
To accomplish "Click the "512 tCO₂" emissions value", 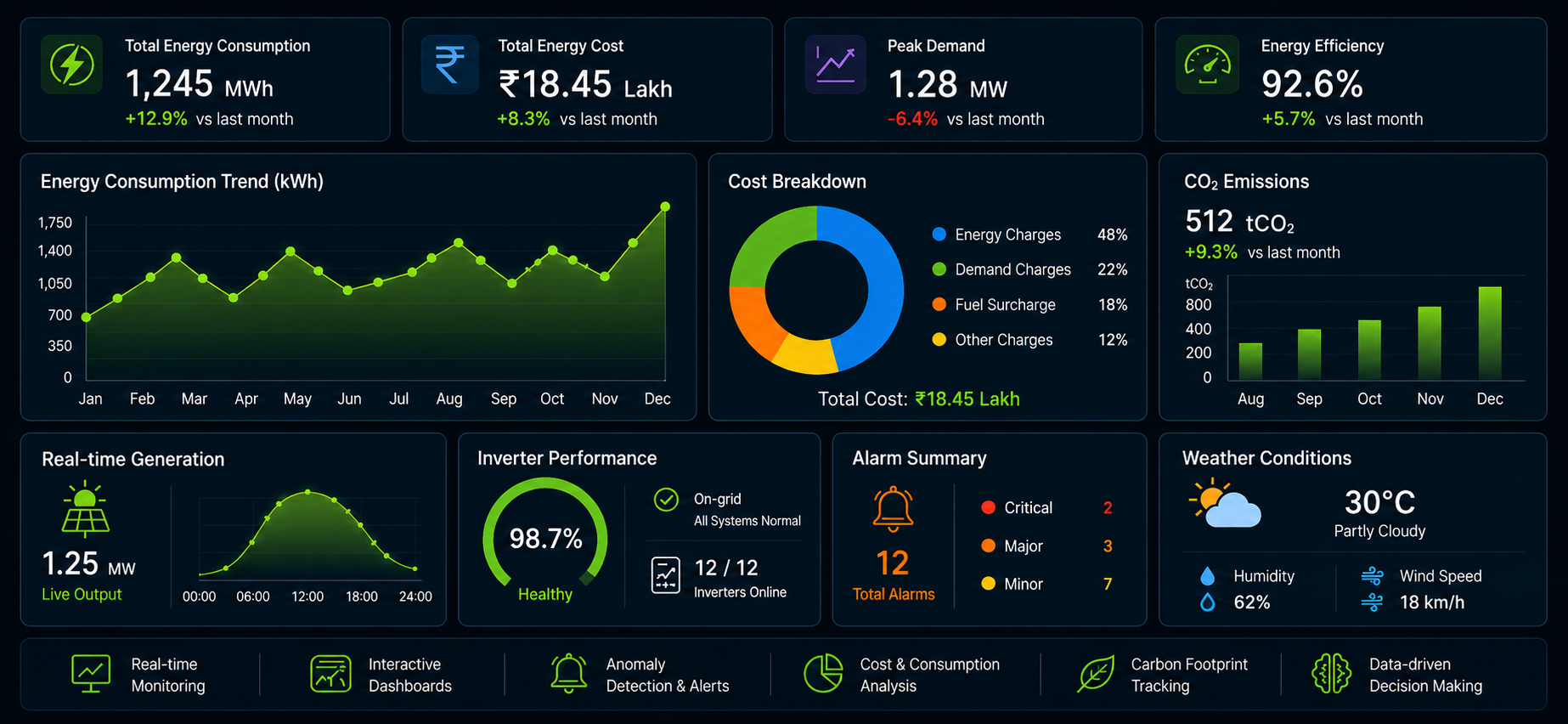I will point(1239,222).
